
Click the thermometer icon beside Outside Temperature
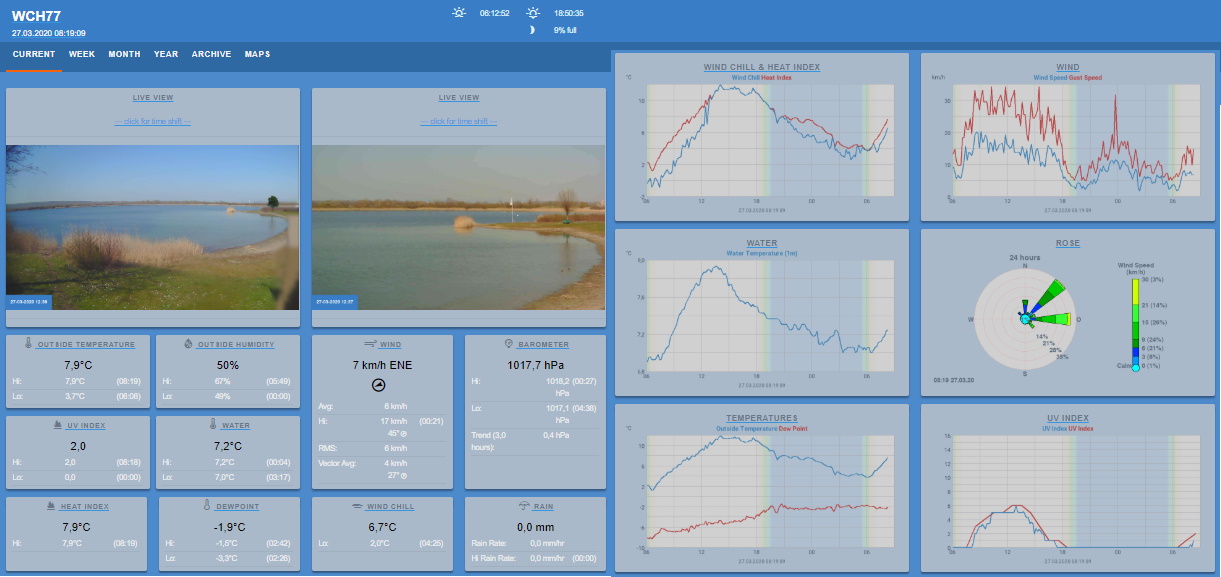(28, 344)
